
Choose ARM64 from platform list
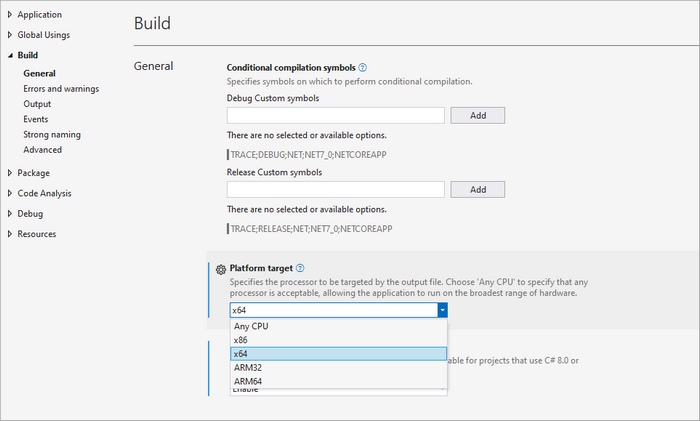(338, 381)
